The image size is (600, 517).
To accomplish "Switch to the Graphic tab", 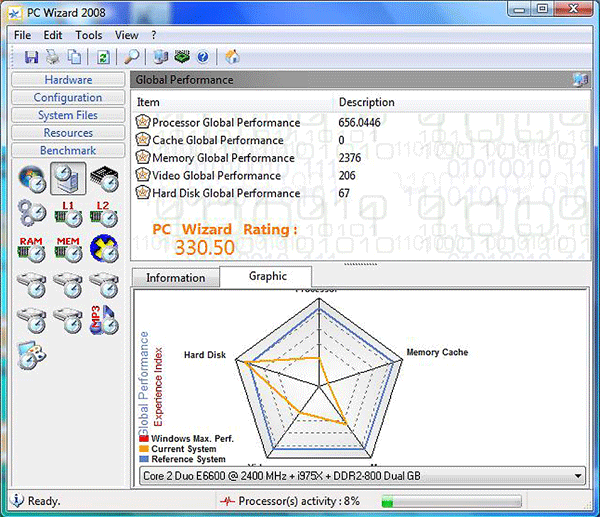I will coord(267,276).
